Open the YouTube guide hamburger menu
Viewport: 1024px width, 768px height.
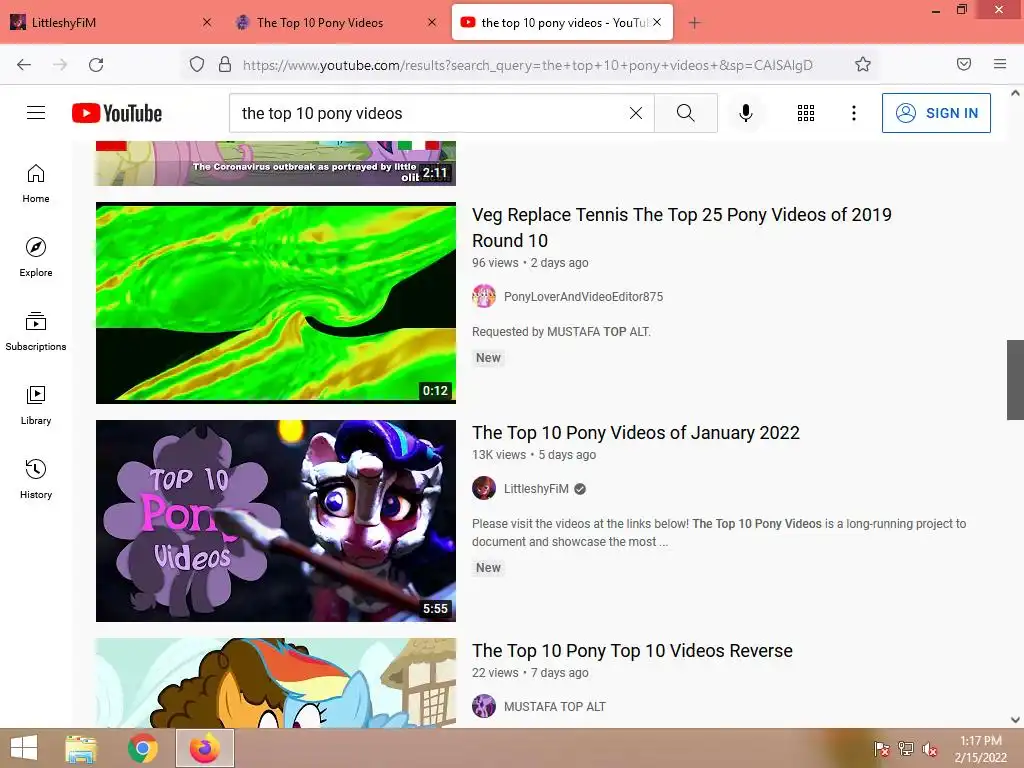(x=36, y=113)
